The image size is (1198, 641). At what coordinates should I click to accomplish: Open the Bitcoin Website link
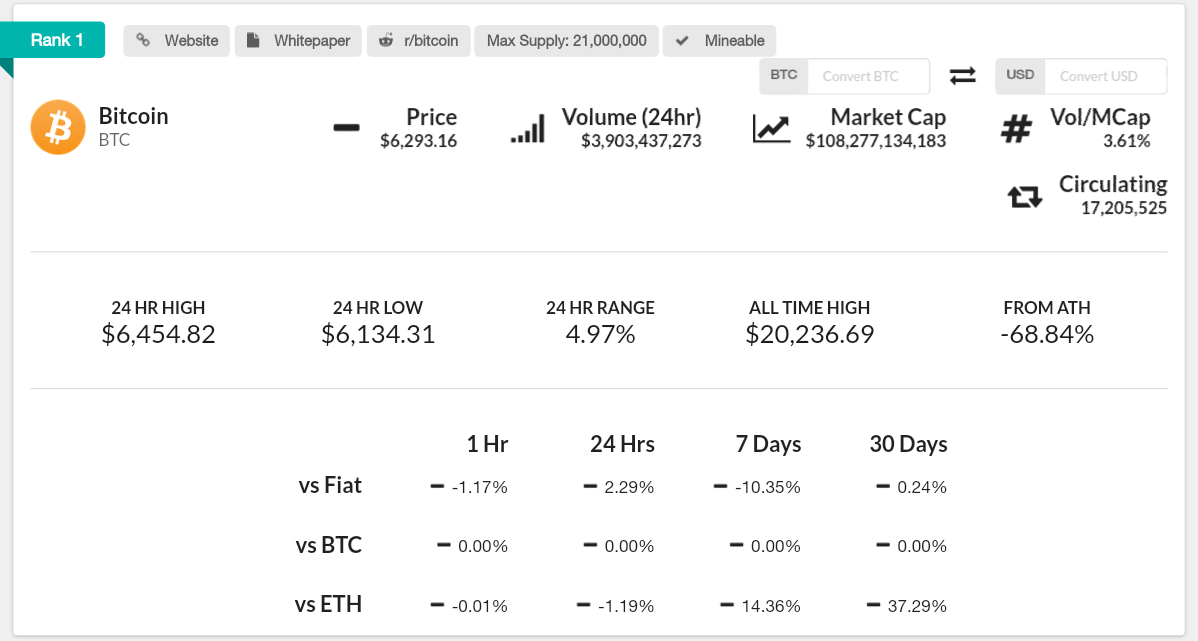click(178, 41)
